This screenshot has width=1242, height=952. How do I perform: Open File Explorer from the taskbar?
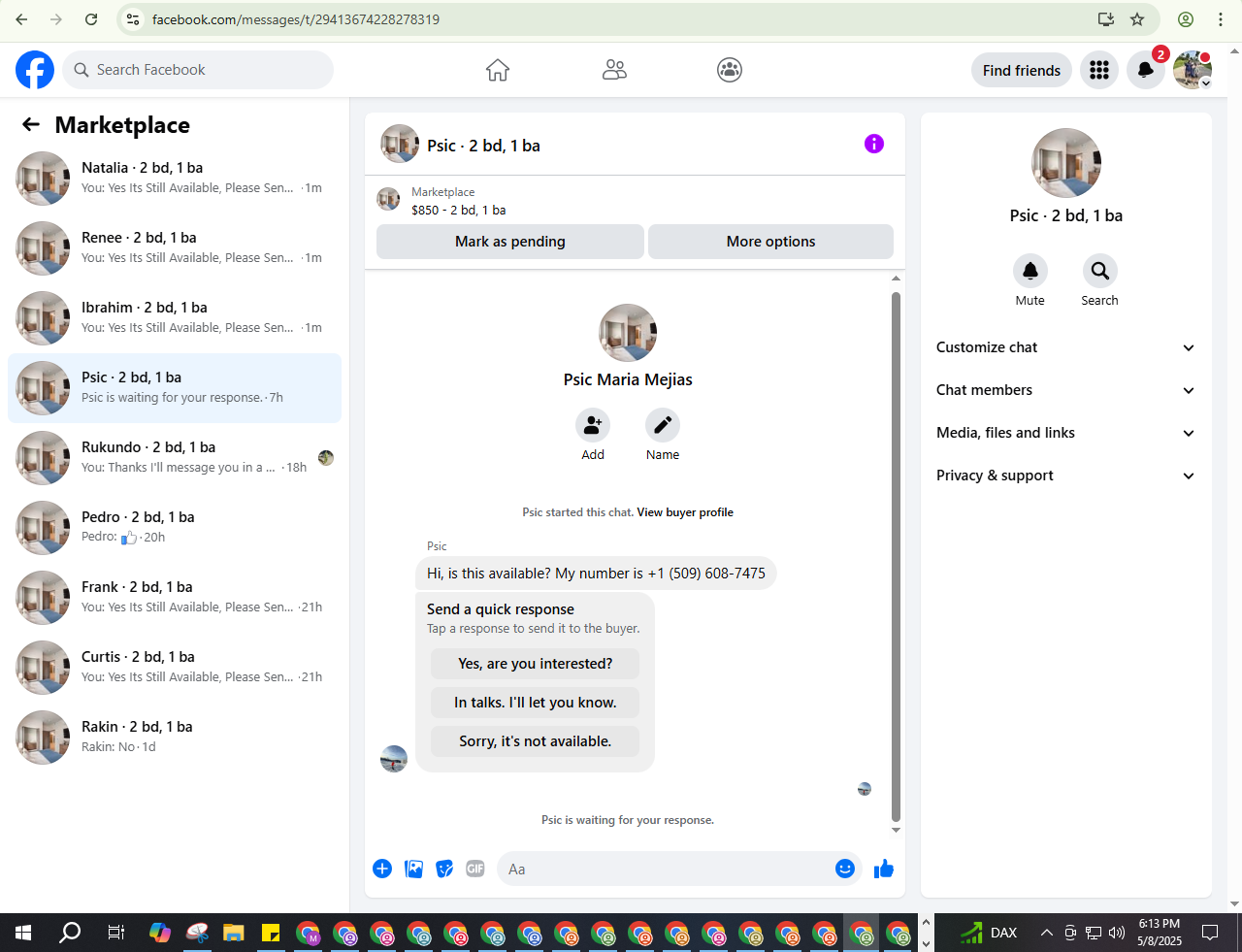click(x=234, y=933)
